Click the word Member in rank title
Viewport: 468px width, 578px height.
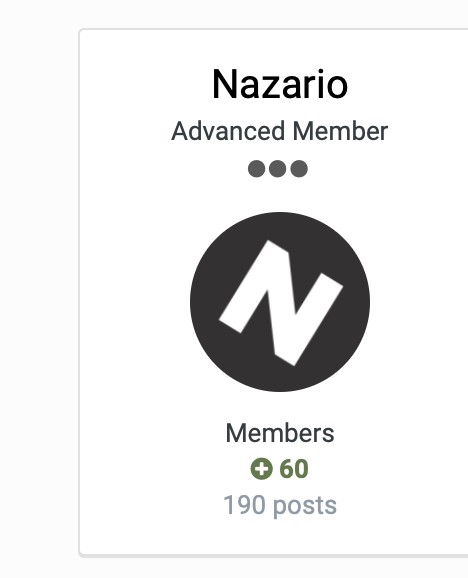tap(340, 131)
